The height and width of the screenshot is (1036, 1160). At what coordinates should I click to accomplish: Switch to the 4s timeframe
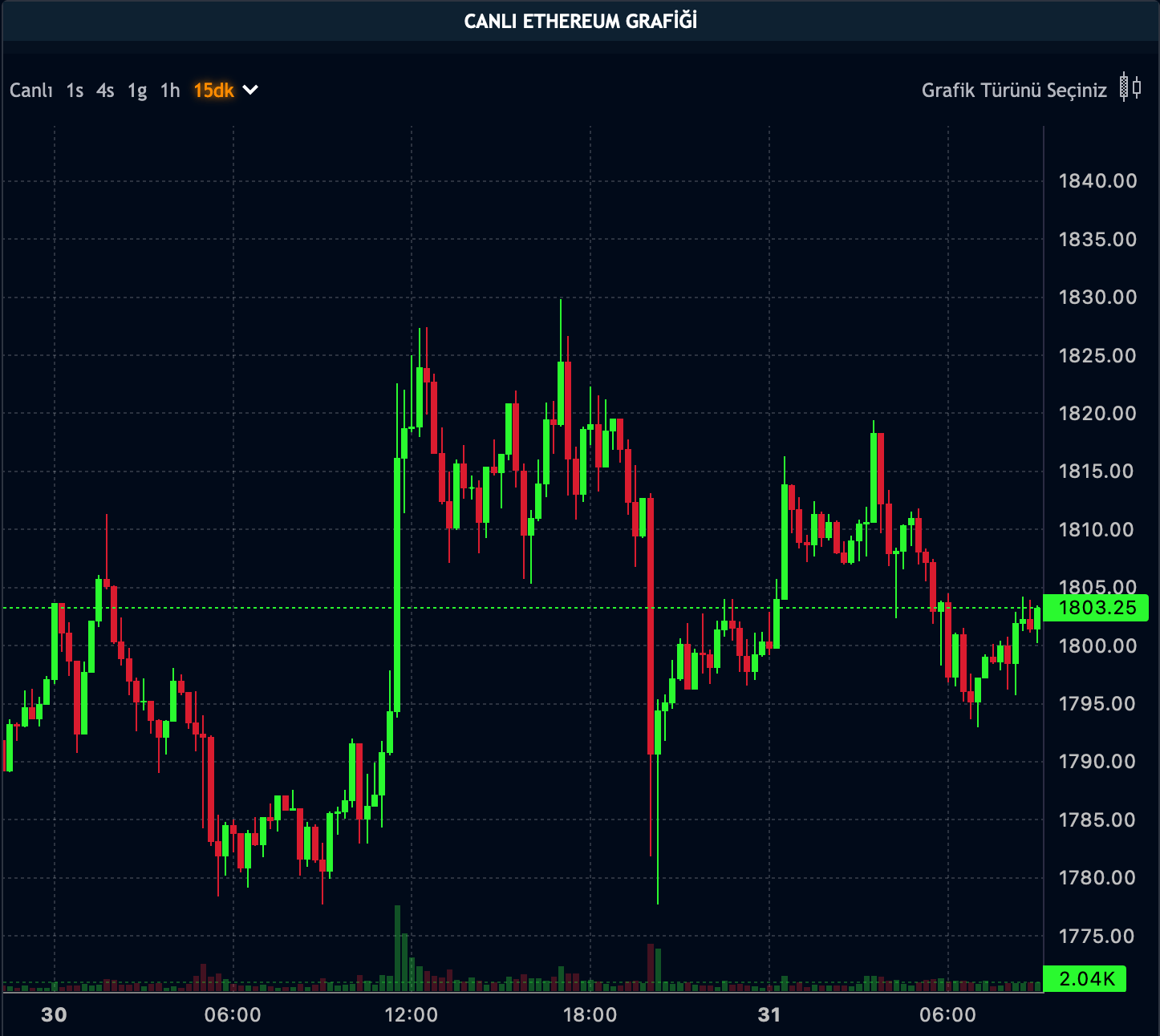coord(105,91)
